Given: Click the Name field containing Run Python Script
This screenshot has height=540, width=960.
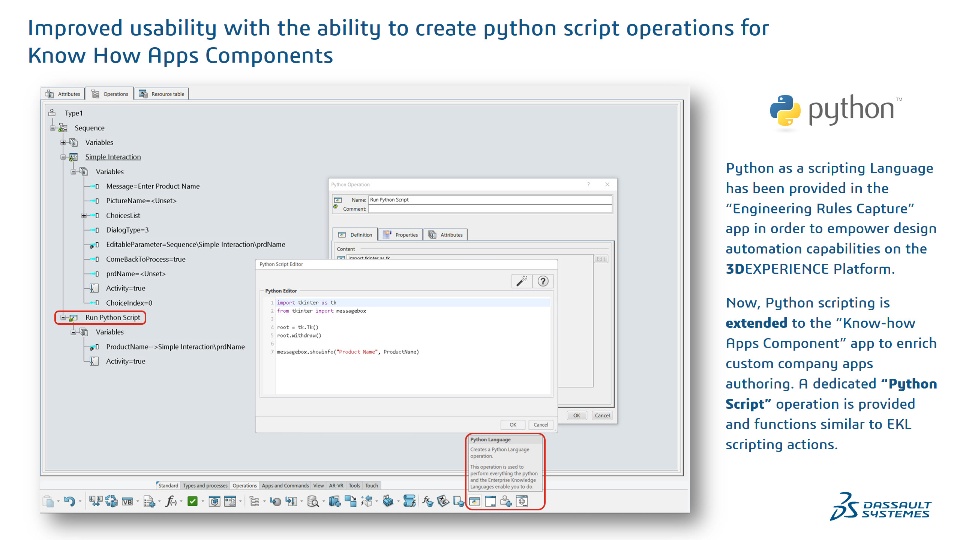Looking at the screenshot, I should (490, 200).
